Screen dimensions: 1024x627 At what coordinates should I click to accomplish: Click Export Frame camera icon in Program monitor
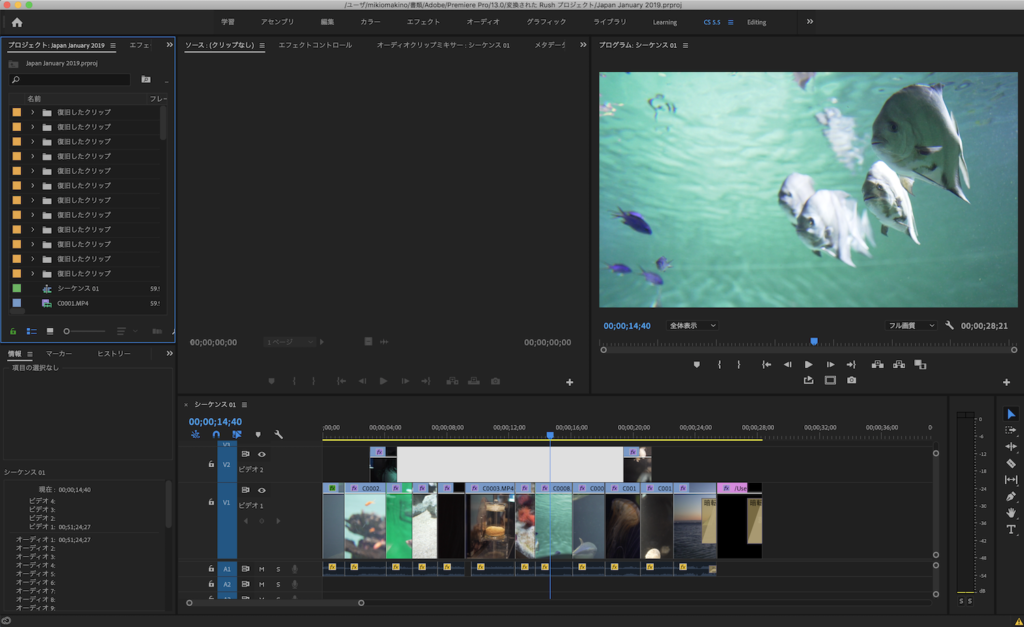[851, 380]
